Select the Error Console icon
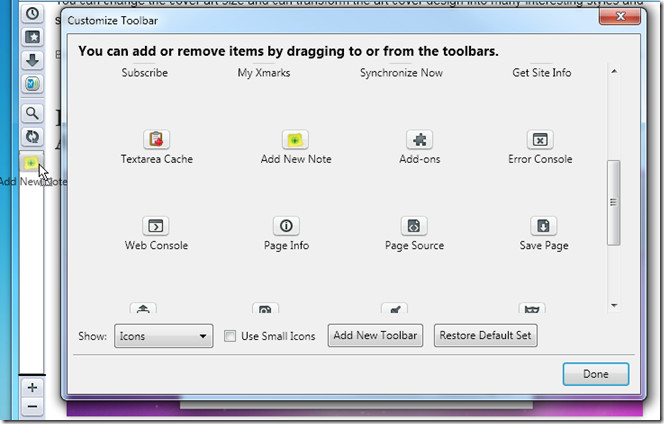The height and width of the screenshot is (424, 664). (x=540, y=139)
